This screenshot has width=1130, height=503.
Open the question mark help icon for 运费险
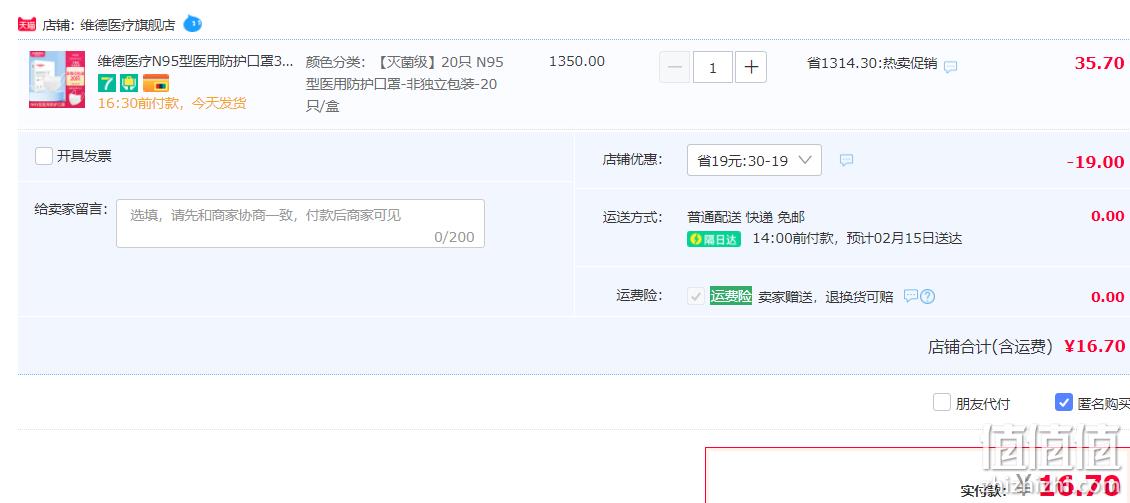(x=927, y=296)
